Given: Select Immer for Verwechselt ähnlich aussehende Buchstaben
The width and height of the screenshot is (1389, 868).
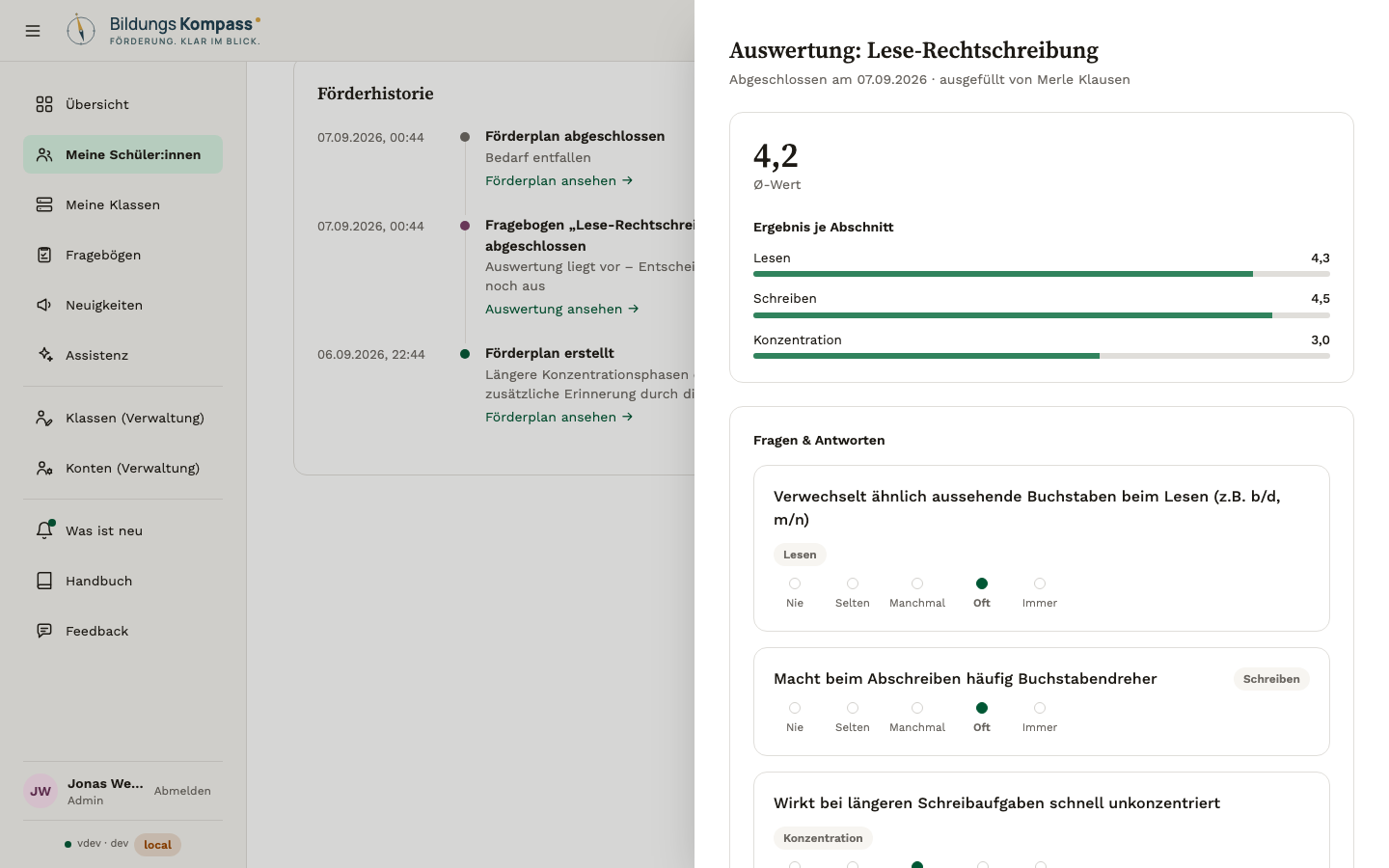Looking at the screenshot, I should click(x=1040, y=583).
